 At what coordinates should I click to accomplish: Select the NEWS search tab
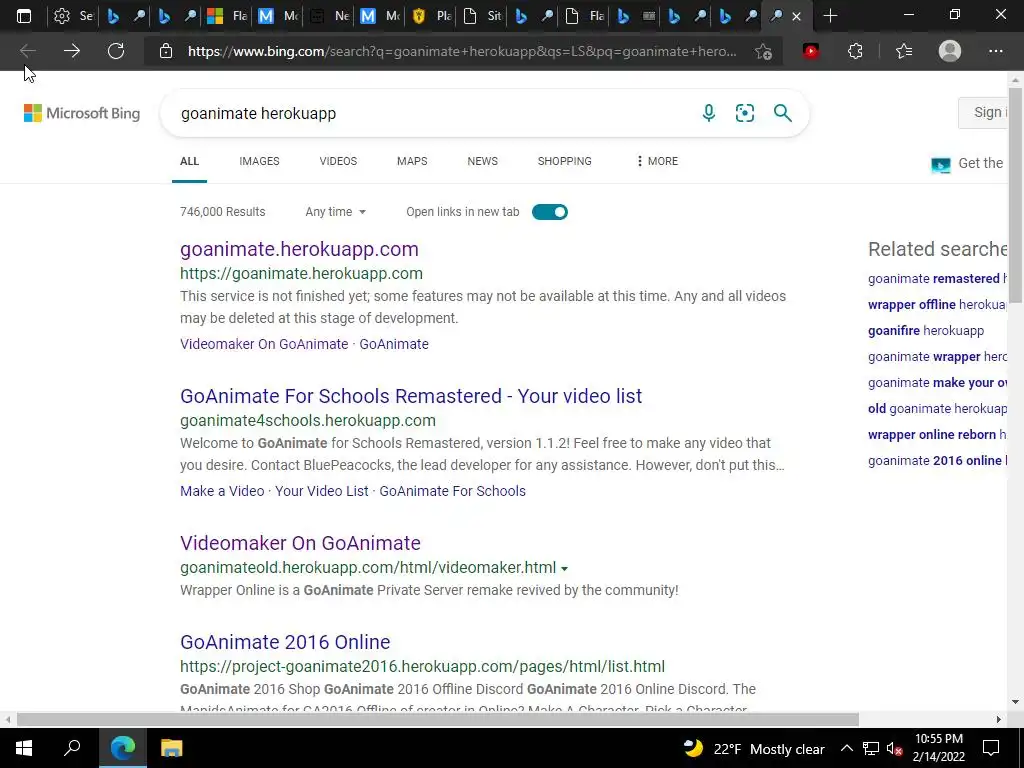(483, 161)
